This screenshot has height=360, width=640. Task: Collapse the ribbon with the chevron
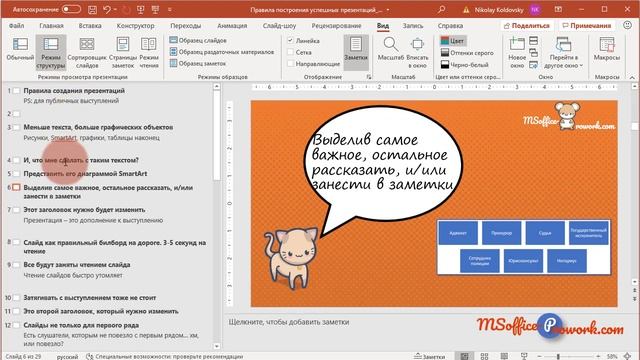(632, 77)
